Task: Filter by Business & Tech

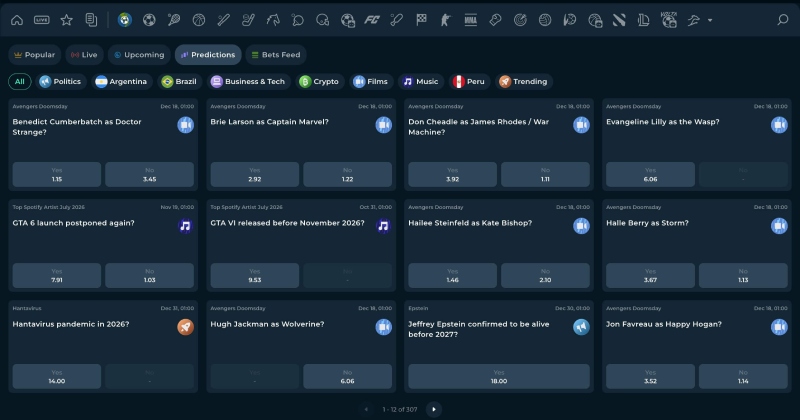Action: coord(248,82)
